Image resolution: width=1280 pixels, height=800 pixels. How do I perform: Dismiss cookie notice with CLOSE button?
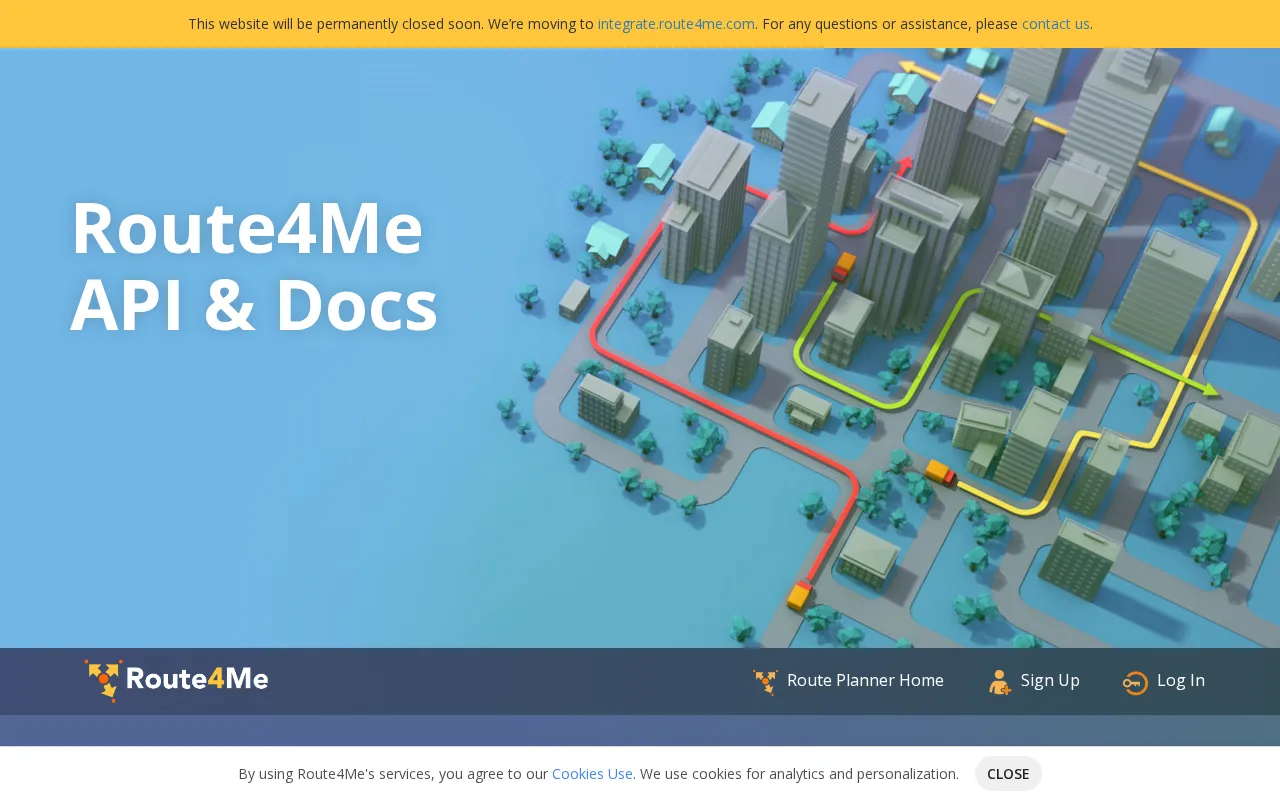click(1008, 774)
